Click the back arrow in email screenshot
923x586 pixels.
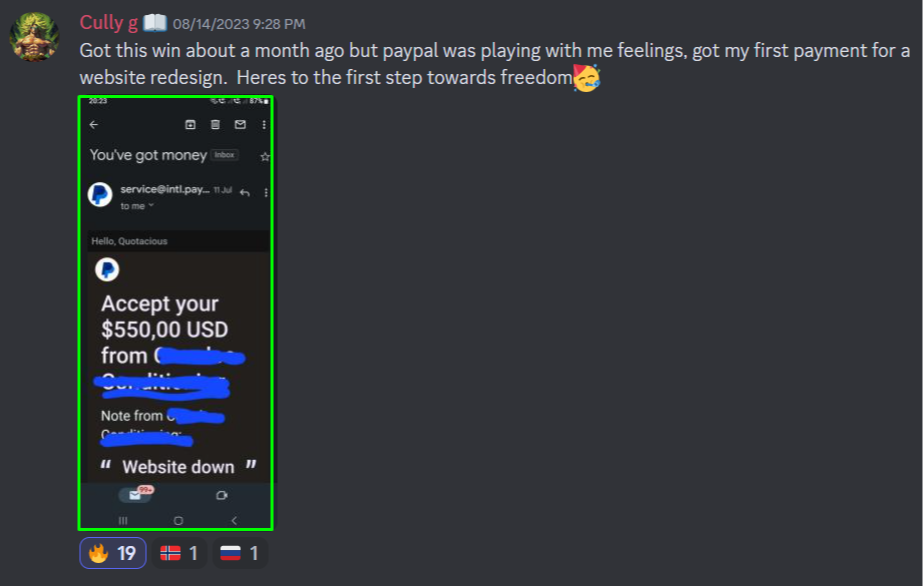pos(94,125)
